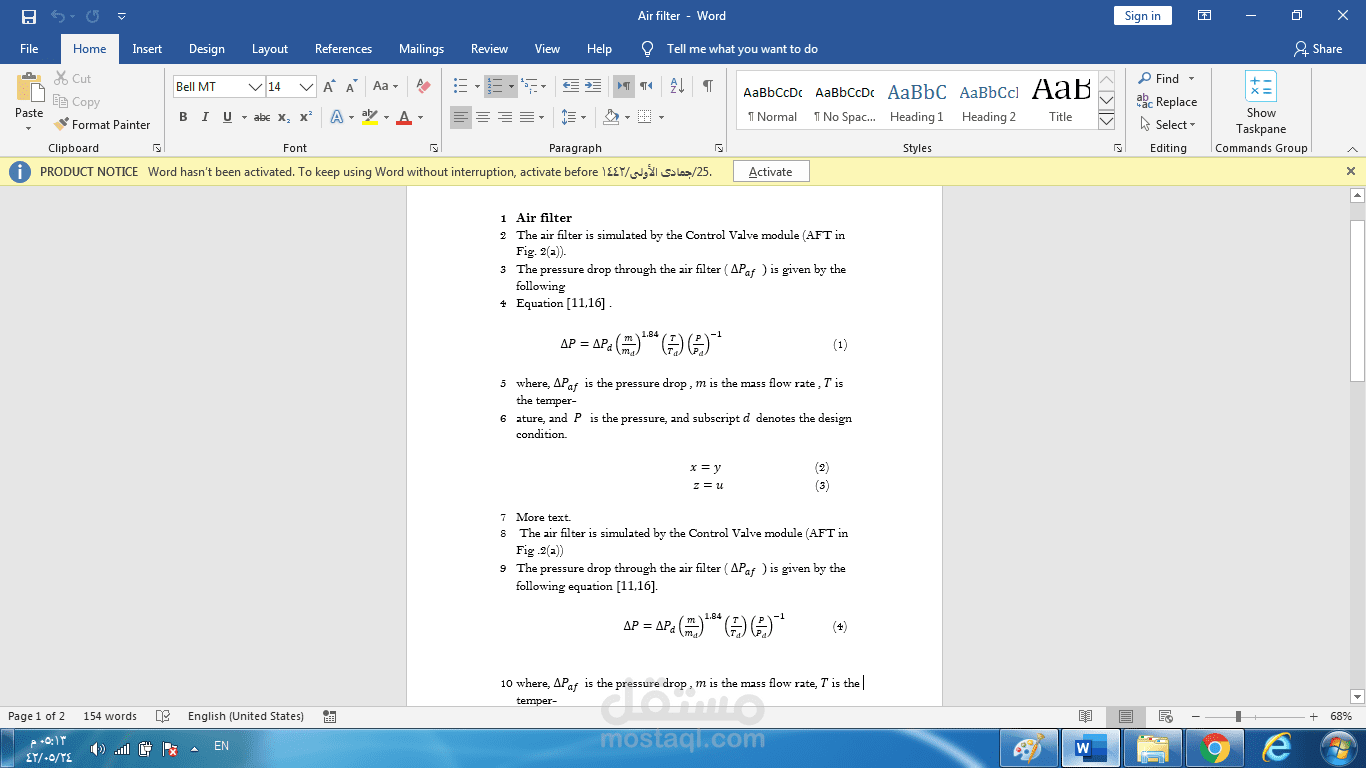The width and height of the screenshot is (1366, 768).
Task: Open the Change Case dropdown
Action: 385,87
